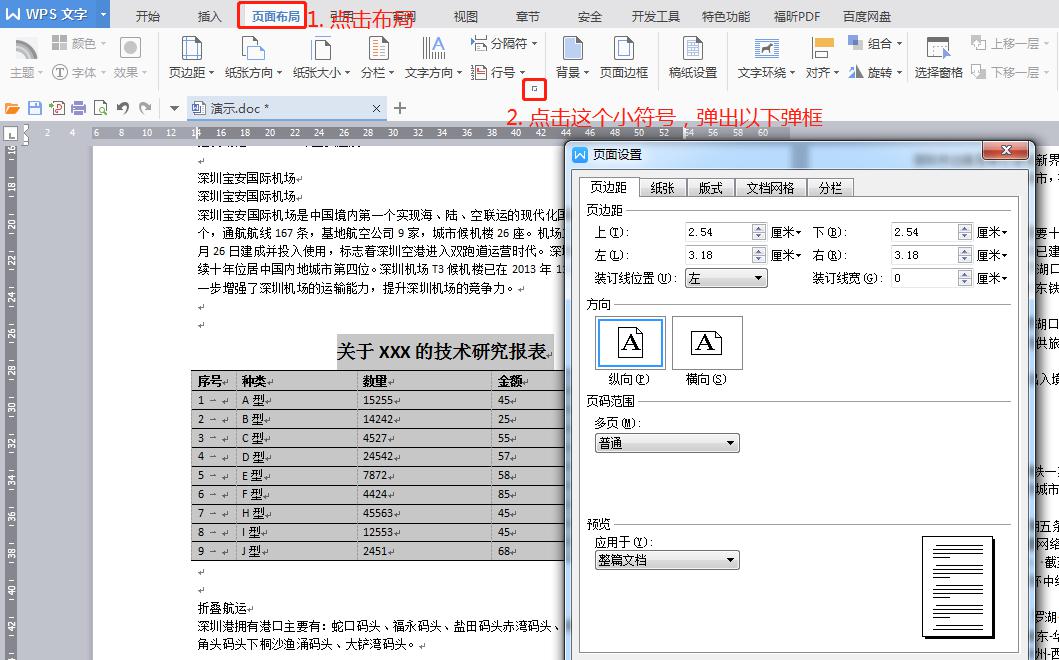Click the 关于 XXX 的技术研究报表 table title
This screenshot has height=660, width=1059.
click(444, 352)
